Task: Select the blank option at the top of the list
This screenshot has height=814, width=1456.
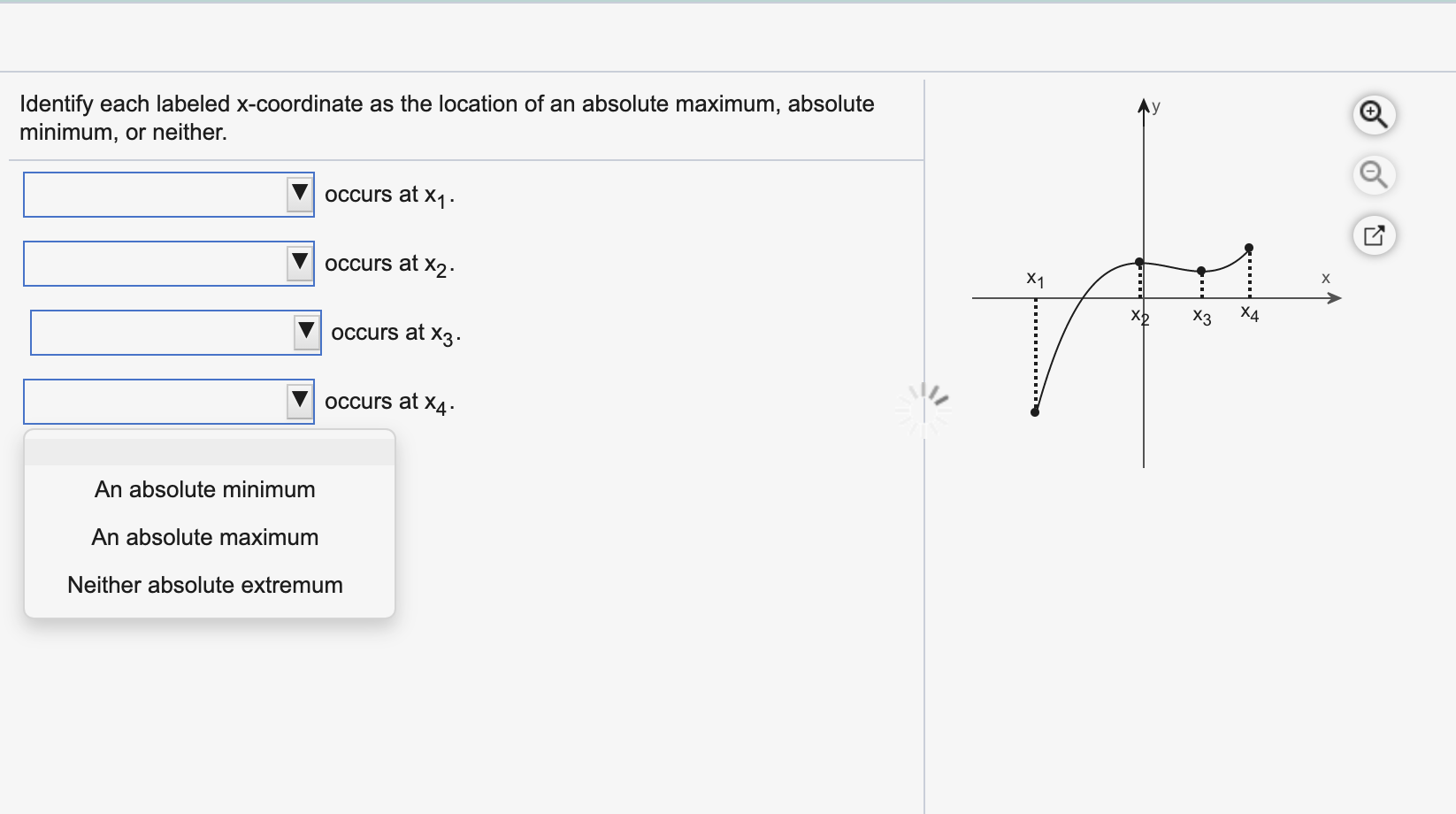Action: (209, 451)
